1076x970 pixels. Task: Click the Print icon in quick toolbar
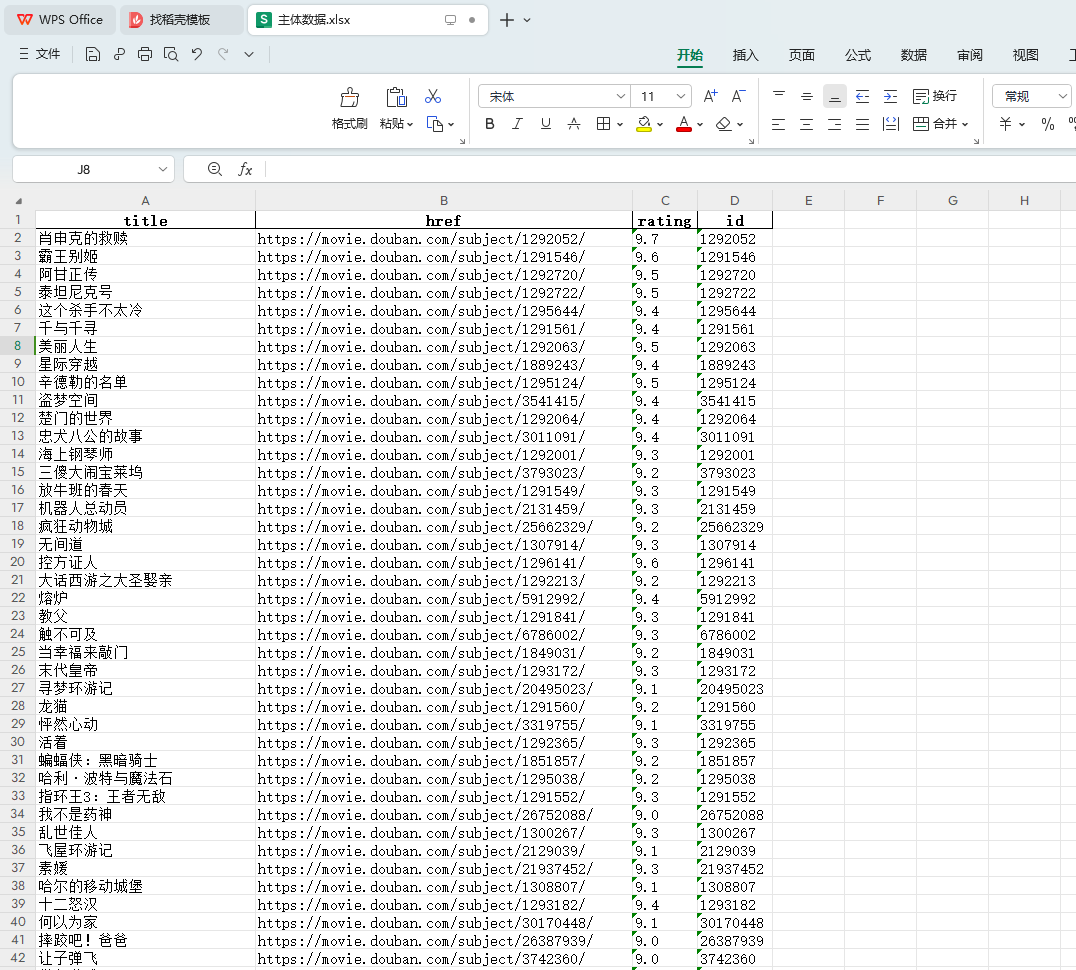click(x=145, y=54)
